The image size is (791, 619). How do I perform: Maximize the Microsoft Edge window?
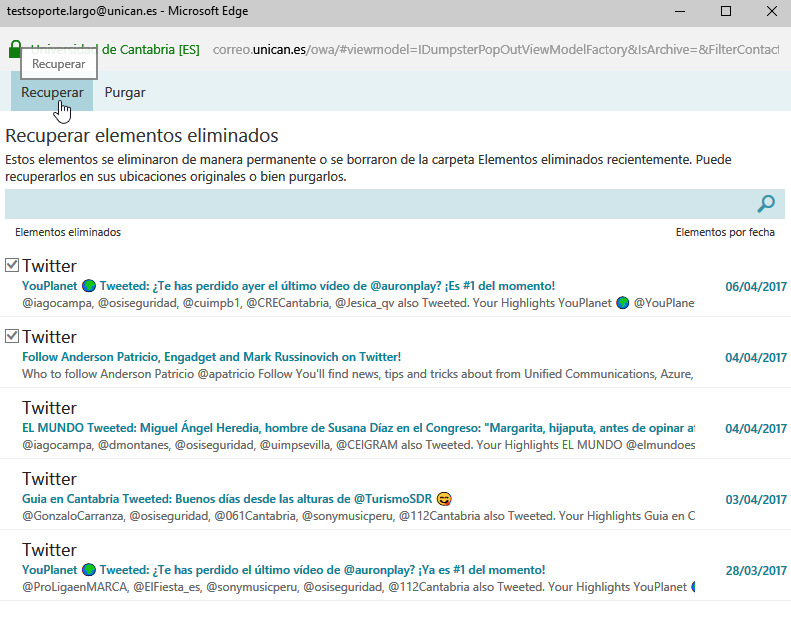(x=726, y=11)
